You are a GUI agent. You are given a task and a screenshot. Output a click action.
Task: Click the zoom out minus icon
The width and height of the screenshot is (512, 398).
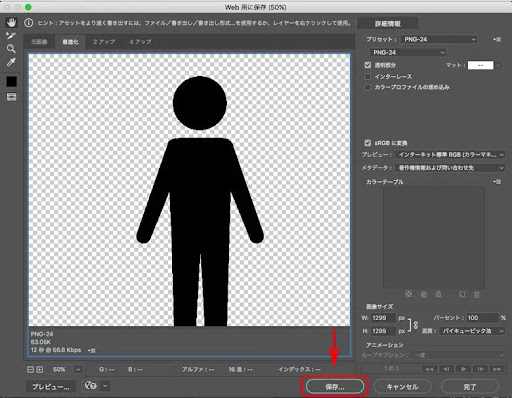30,369
